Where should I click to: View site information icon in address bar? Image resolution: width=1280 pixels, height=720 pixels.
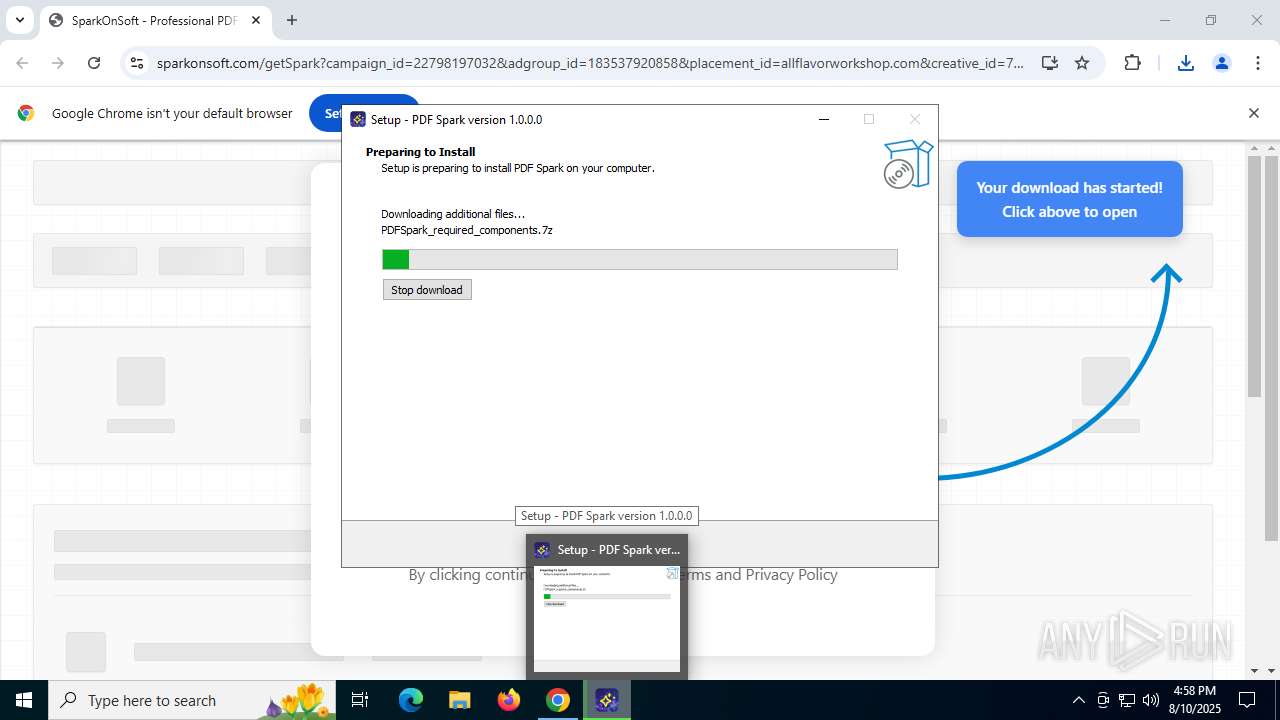pos(137,63)
